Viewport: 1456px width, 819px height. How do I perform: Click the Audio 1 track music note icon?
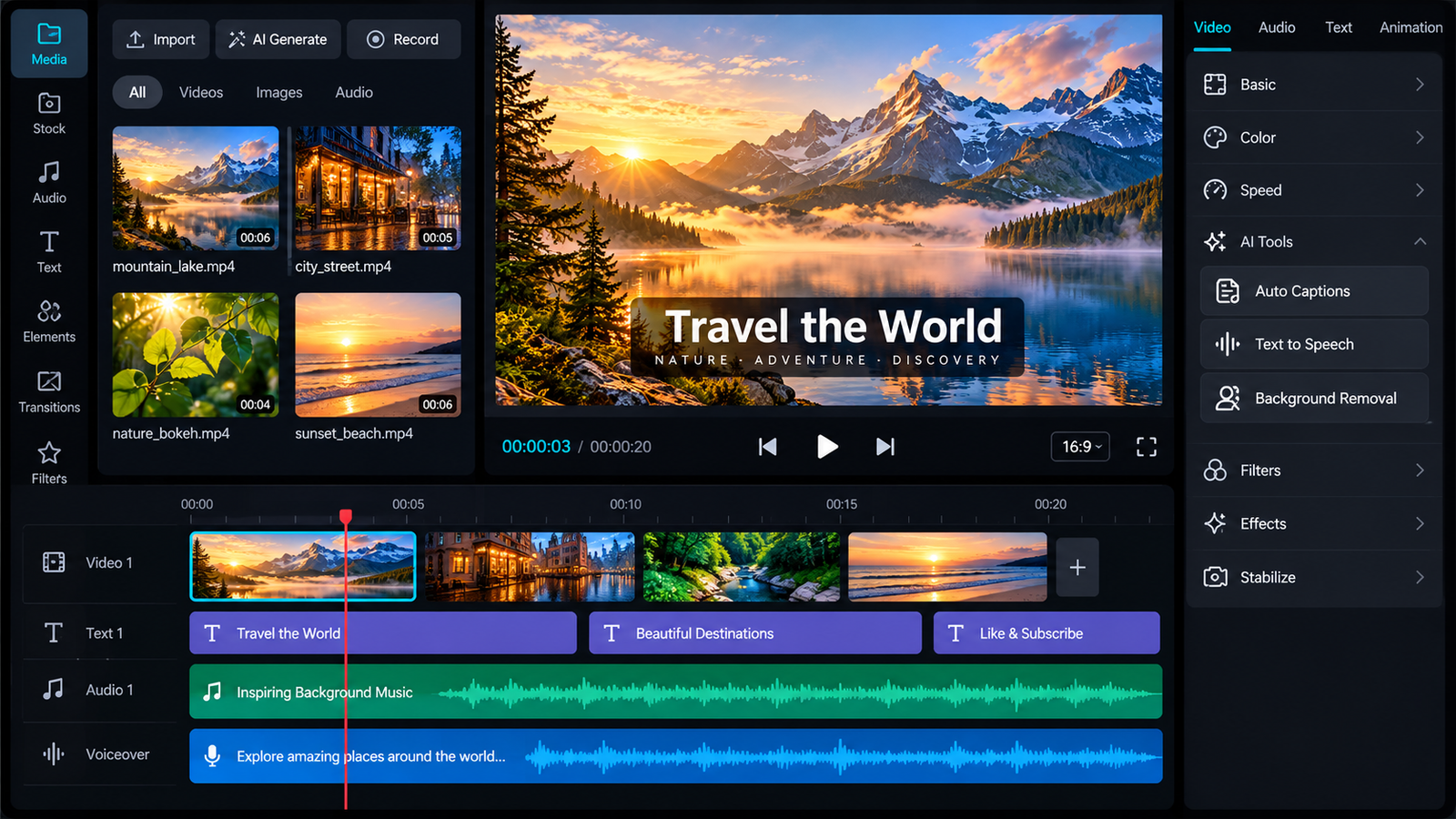[54, 689]
